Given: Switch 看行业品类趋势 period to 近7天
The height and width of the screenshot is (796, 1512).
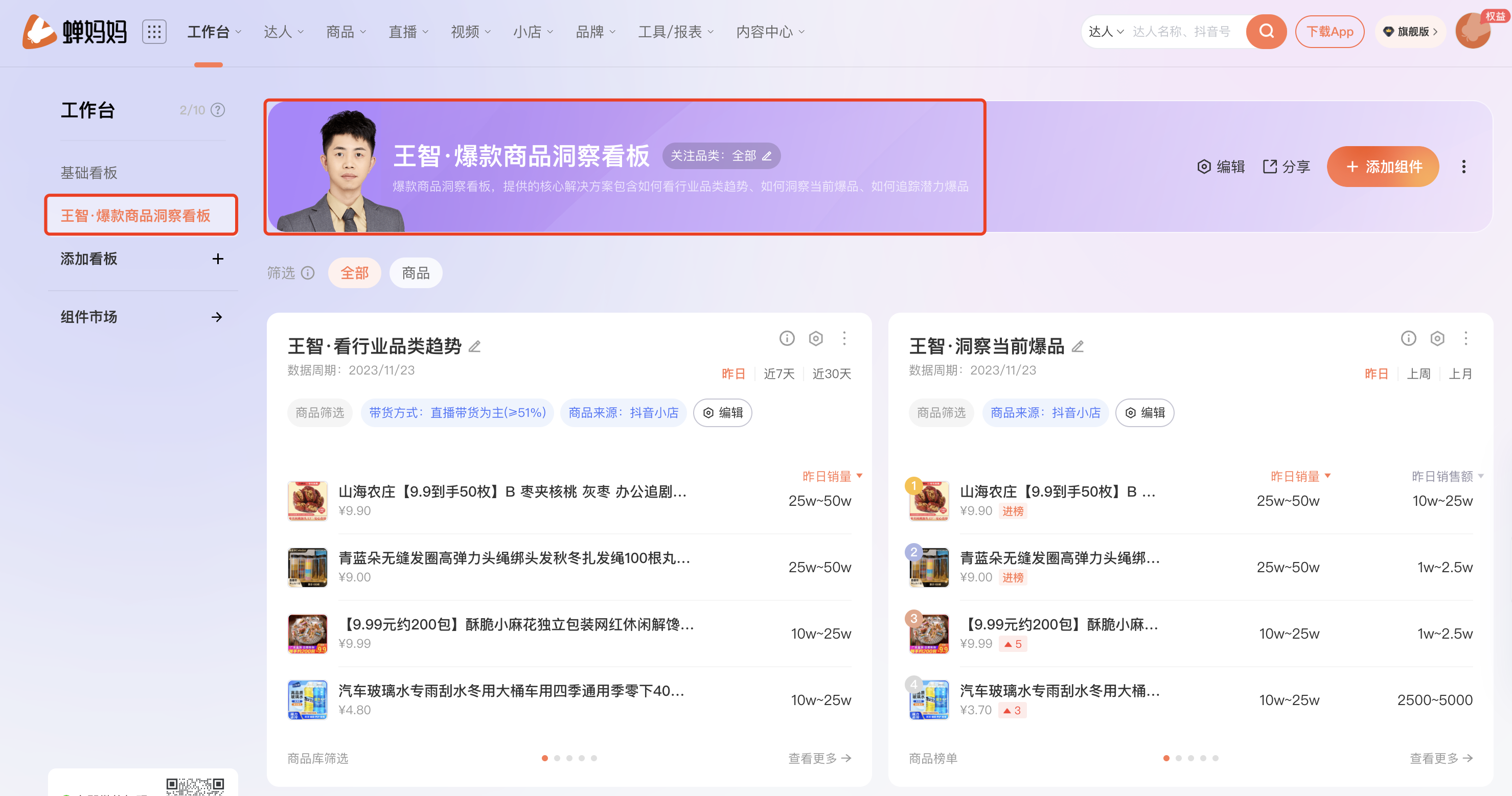Looking at the screenshot, I should 779,373.
